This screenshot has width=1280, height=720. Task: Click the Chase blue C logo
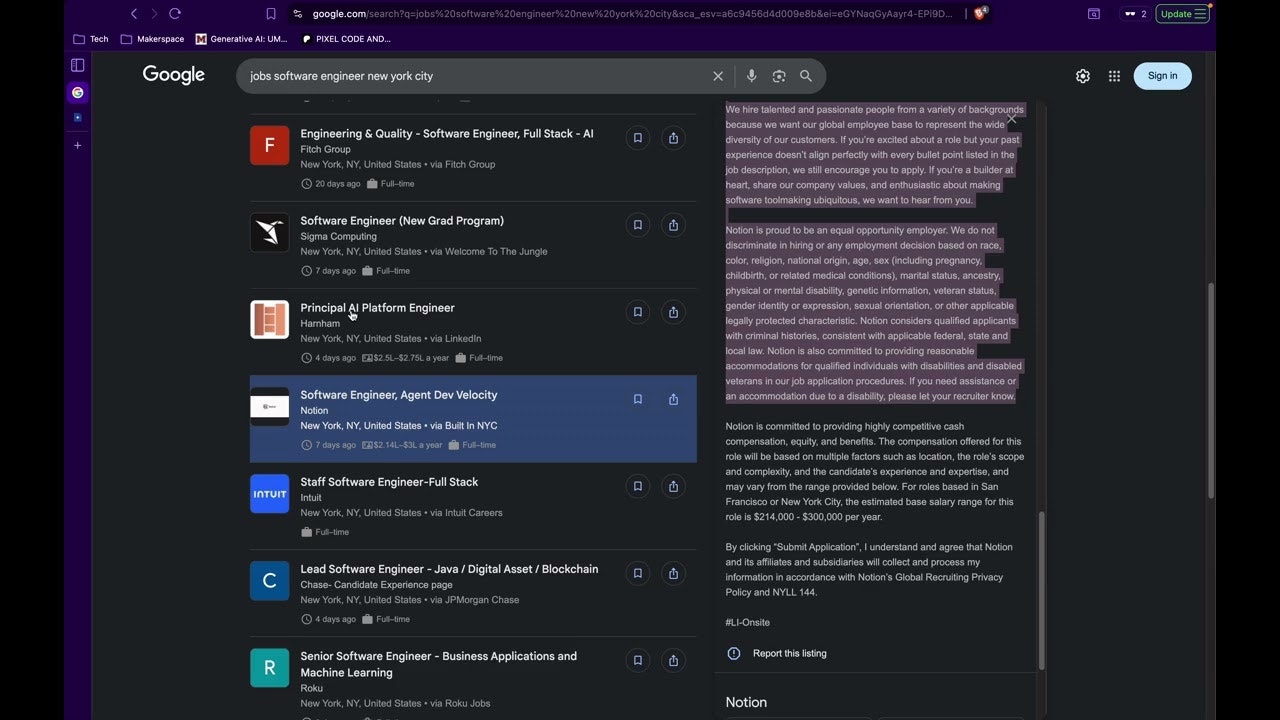[x=269, y=580]
